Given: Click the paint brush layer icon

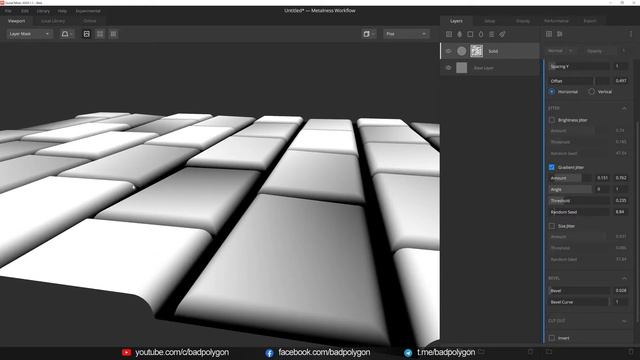Looking at the screenshot, I should pyautogui.click(x=502, y=34).
